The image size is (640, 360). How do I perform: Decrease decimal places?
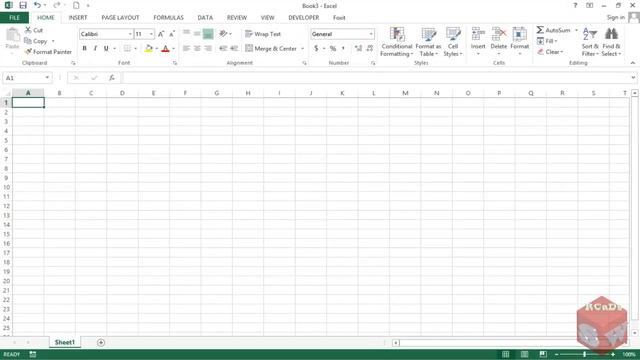(x=369, y=49)
